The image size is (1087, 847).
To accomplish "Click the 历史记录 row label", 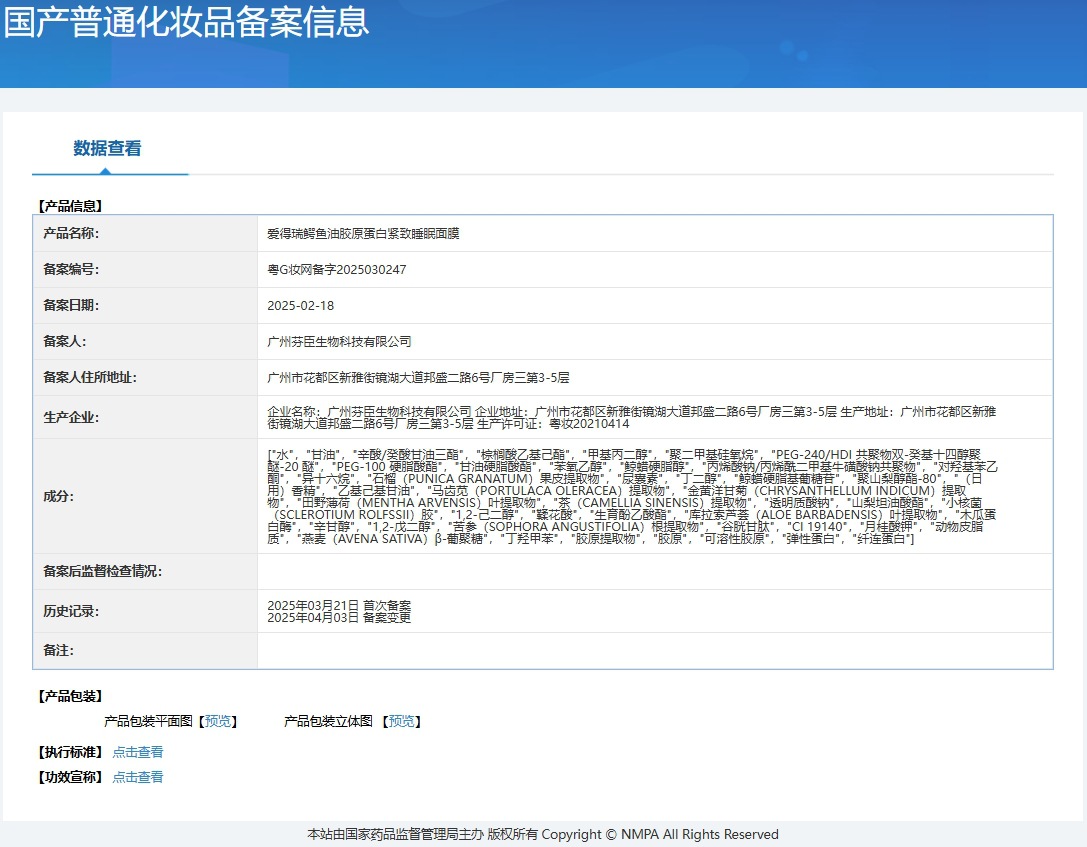I will point(71,611).
